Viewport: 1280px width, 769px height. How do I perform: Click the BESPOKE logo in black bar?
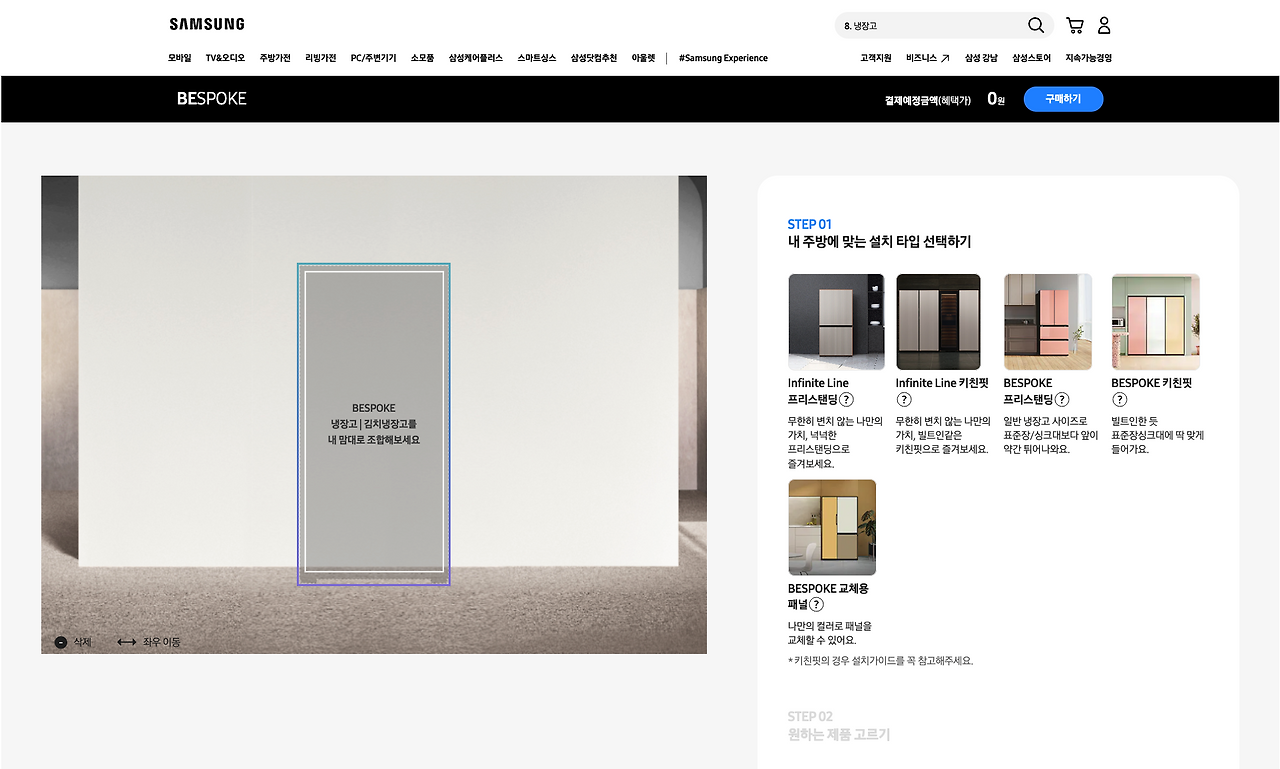pyautogui.click(x=212, y=99)
